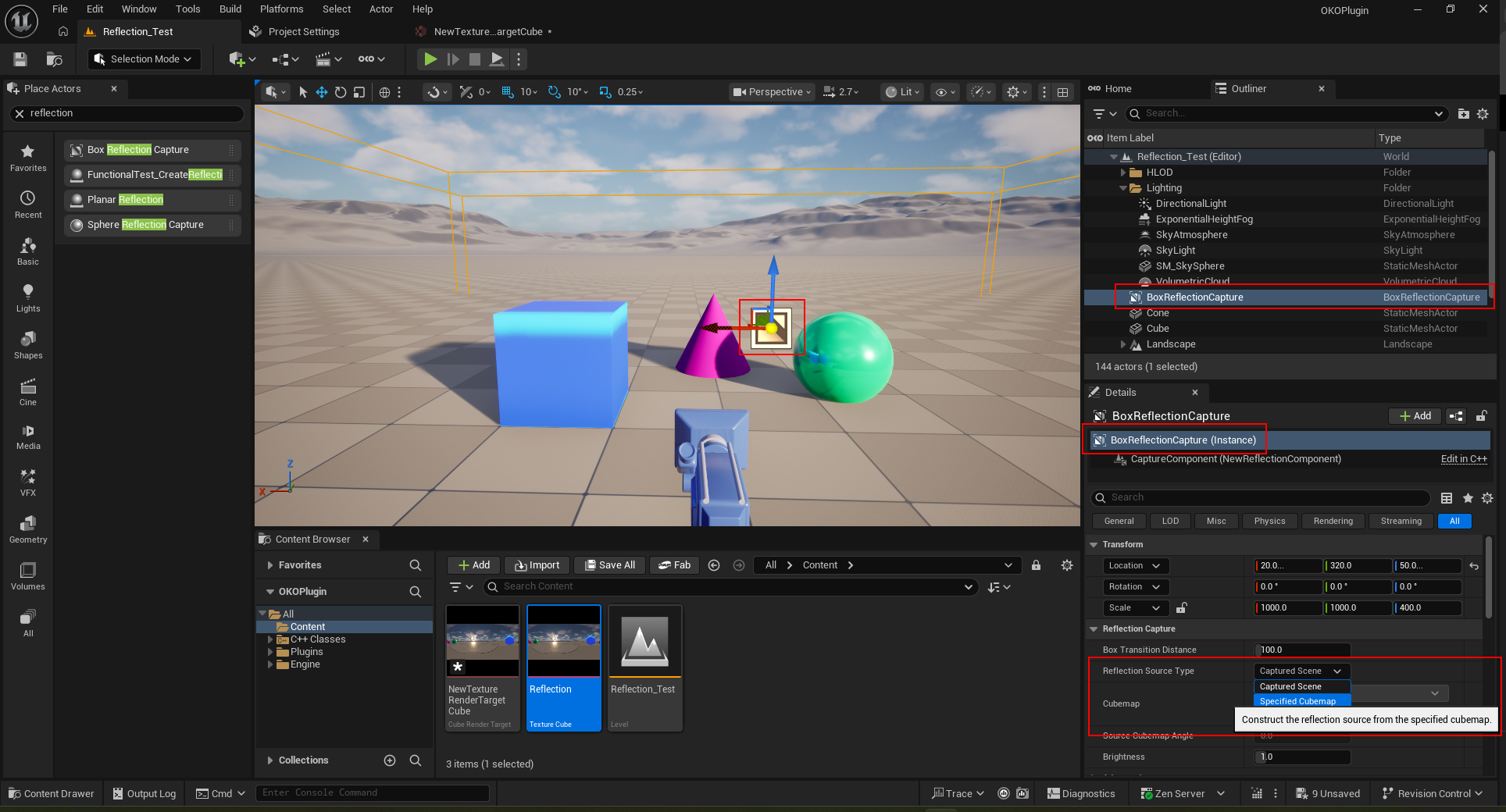Activate the Translate gizmo tool

click(322, 92)
